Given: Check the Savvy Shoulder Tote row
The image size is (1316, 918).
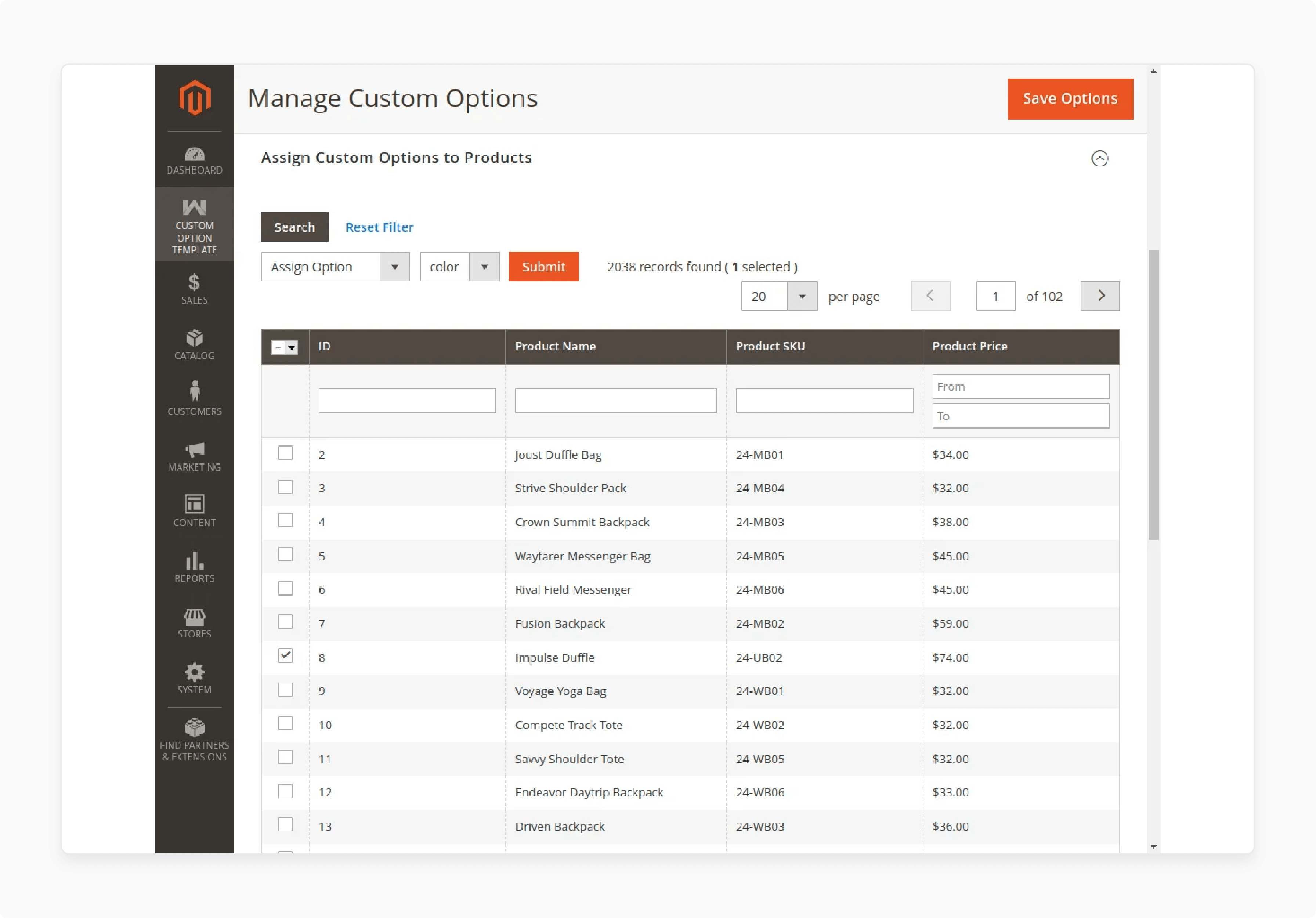Looking at the screenshot, I should coord(285,758).
